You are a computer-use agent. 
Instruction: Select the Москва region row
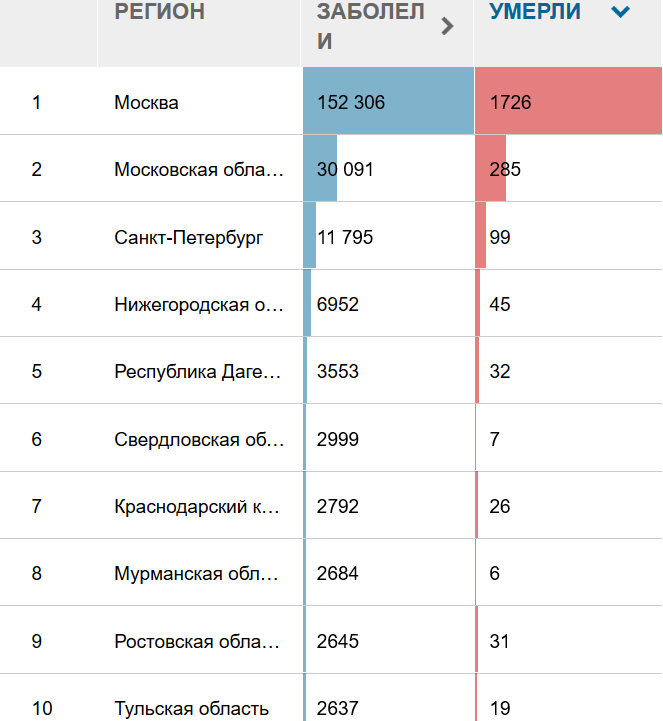(331, 101)
